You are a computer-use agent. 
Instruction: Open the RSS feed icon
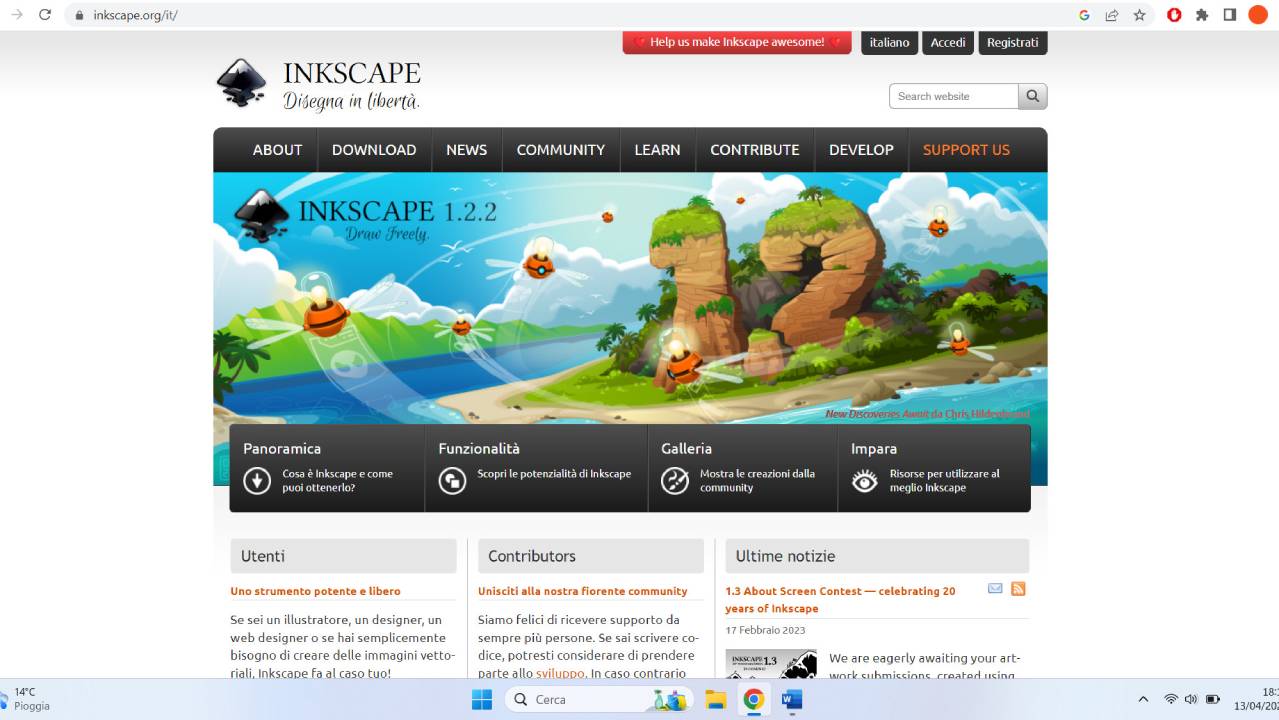(x=1018, y=589)
